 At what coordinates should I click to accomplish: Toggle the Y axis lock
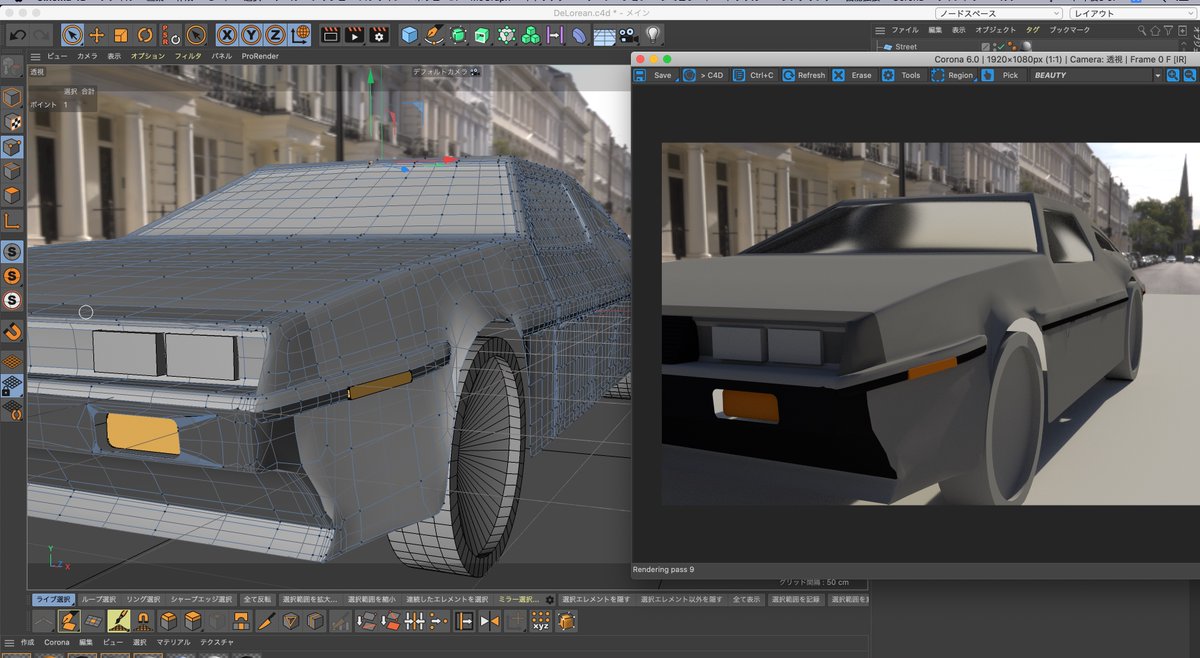pos(251,35)
